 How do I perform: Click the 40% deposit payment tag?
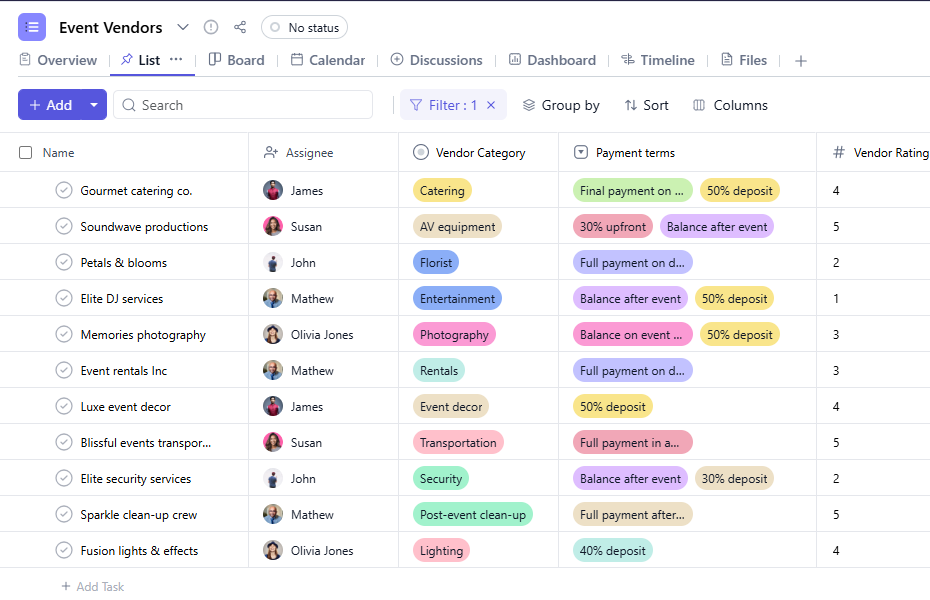(613, 551)
